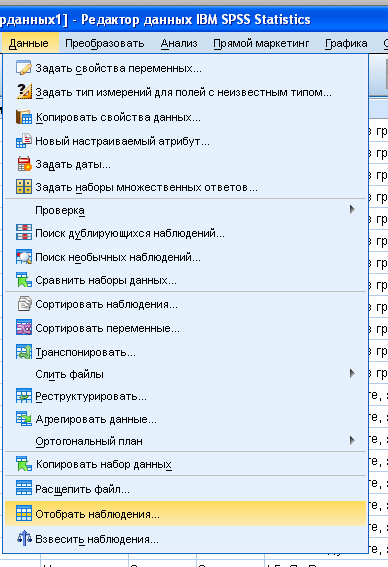The width and height of the screenshot is (388, 567).
Task: Click the 'Копировать набор данных' icon
Action: (24, 464)
